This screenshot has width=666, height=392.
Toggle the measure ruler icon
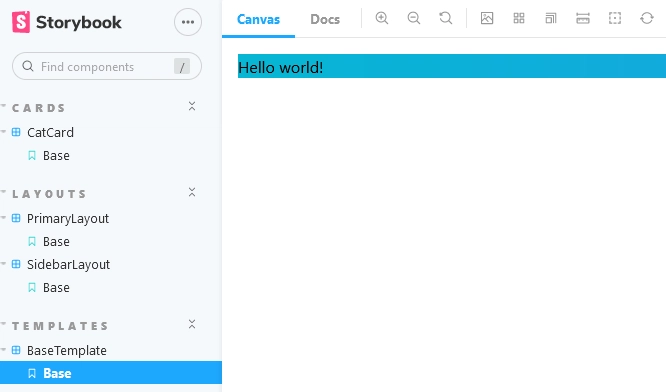pos(583,18)
